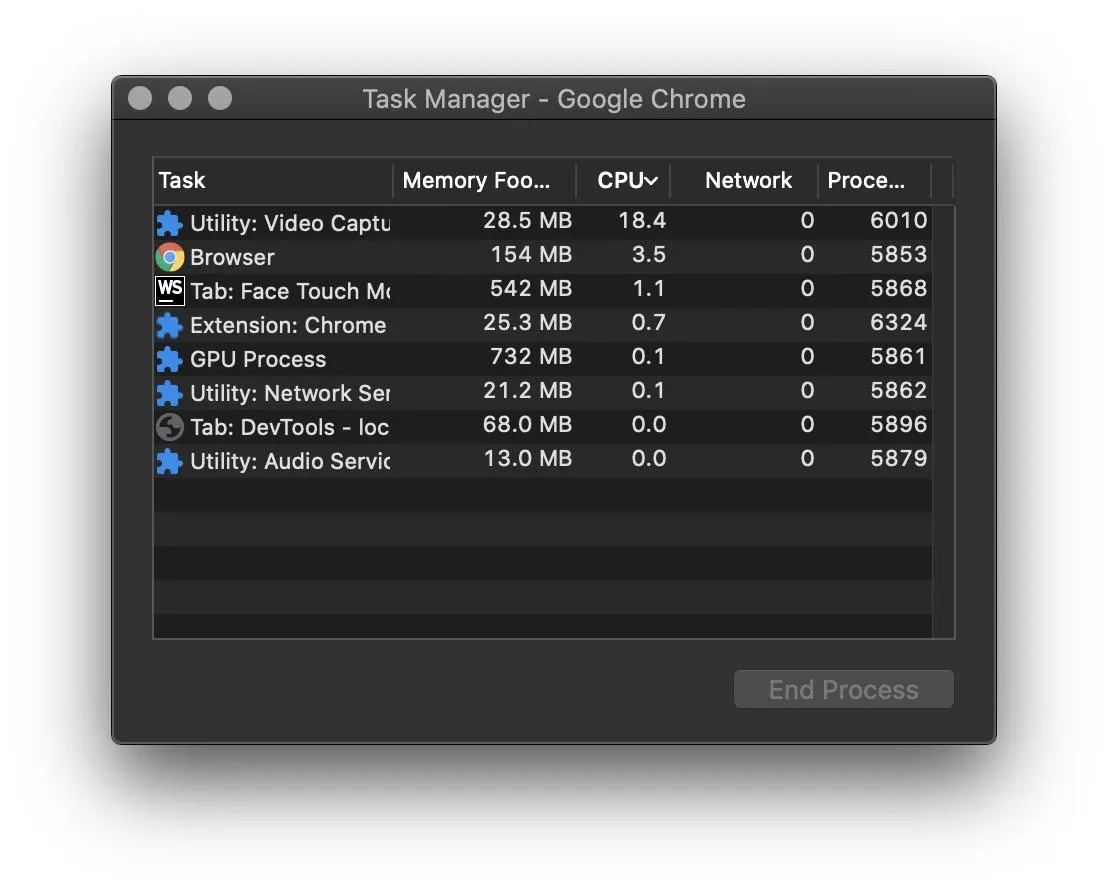This screenshot has width=1108, height=892.
Task: Toggle CPU sort order via arrow
Action: pos(652,181)
